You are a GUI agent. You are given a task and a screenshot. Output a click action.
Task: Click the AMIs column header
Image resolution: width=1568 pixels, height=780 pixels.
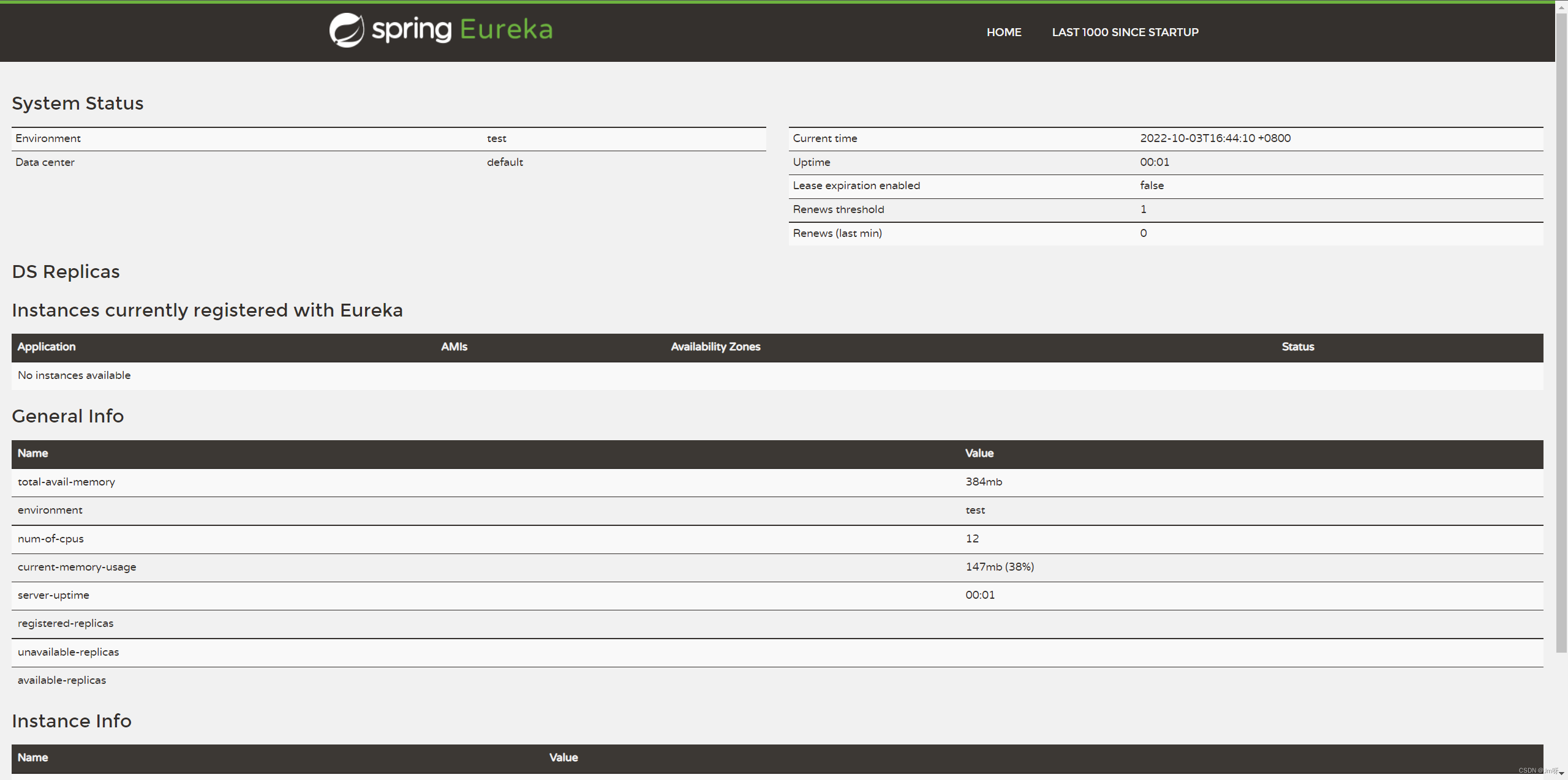(x=454, y=347)
